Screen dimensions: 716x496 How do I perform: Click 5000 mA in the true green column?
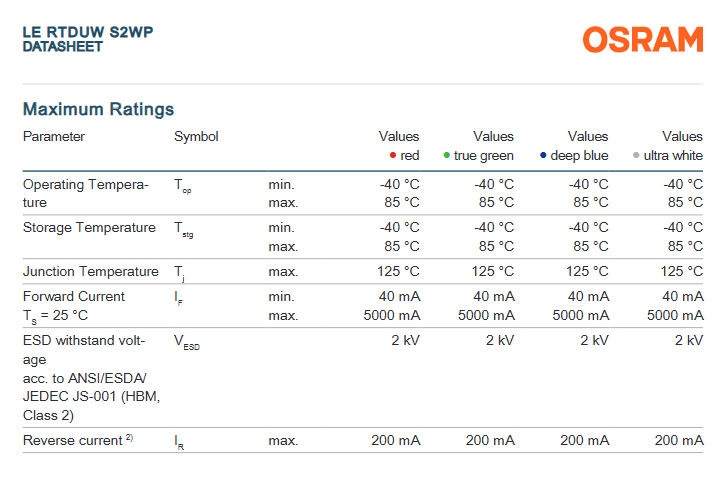tap(486, 315)
